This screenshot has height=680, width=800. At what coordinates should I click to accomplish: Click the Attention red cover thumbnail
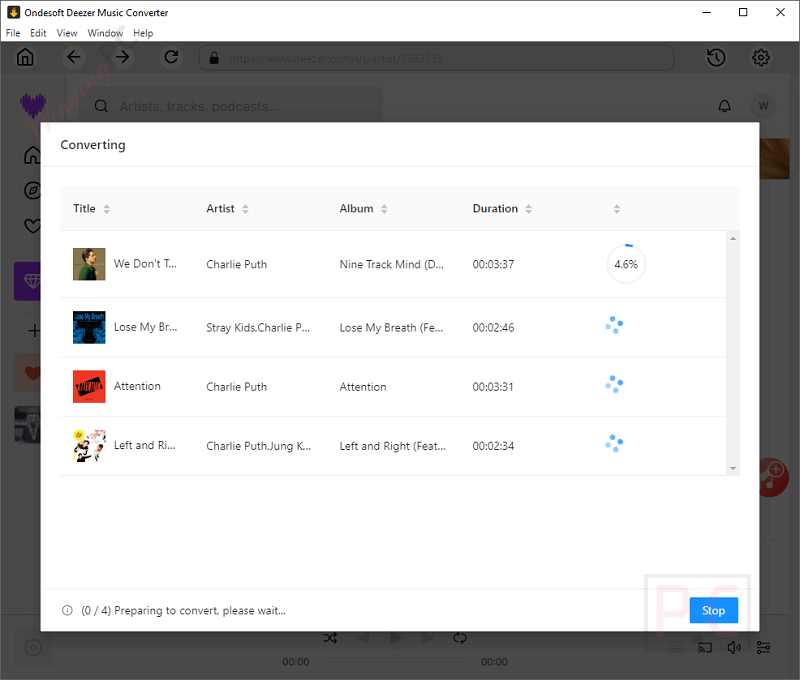tap(89, 387)
